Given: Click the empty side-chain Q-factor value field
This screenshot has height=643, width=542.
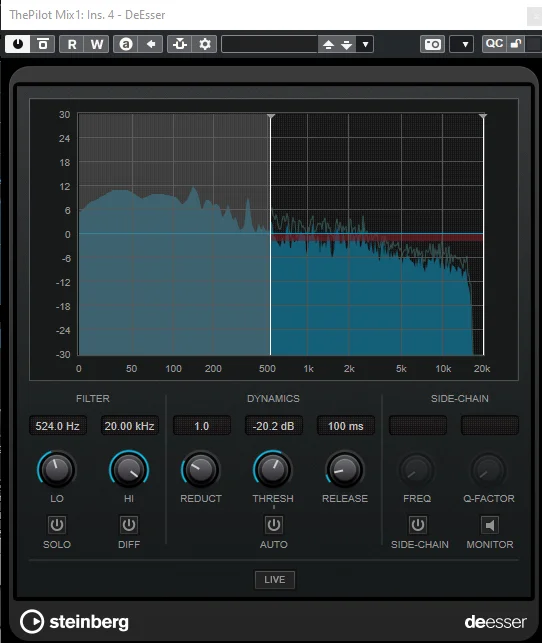Looking at the screenshot, I should (490, 426).
